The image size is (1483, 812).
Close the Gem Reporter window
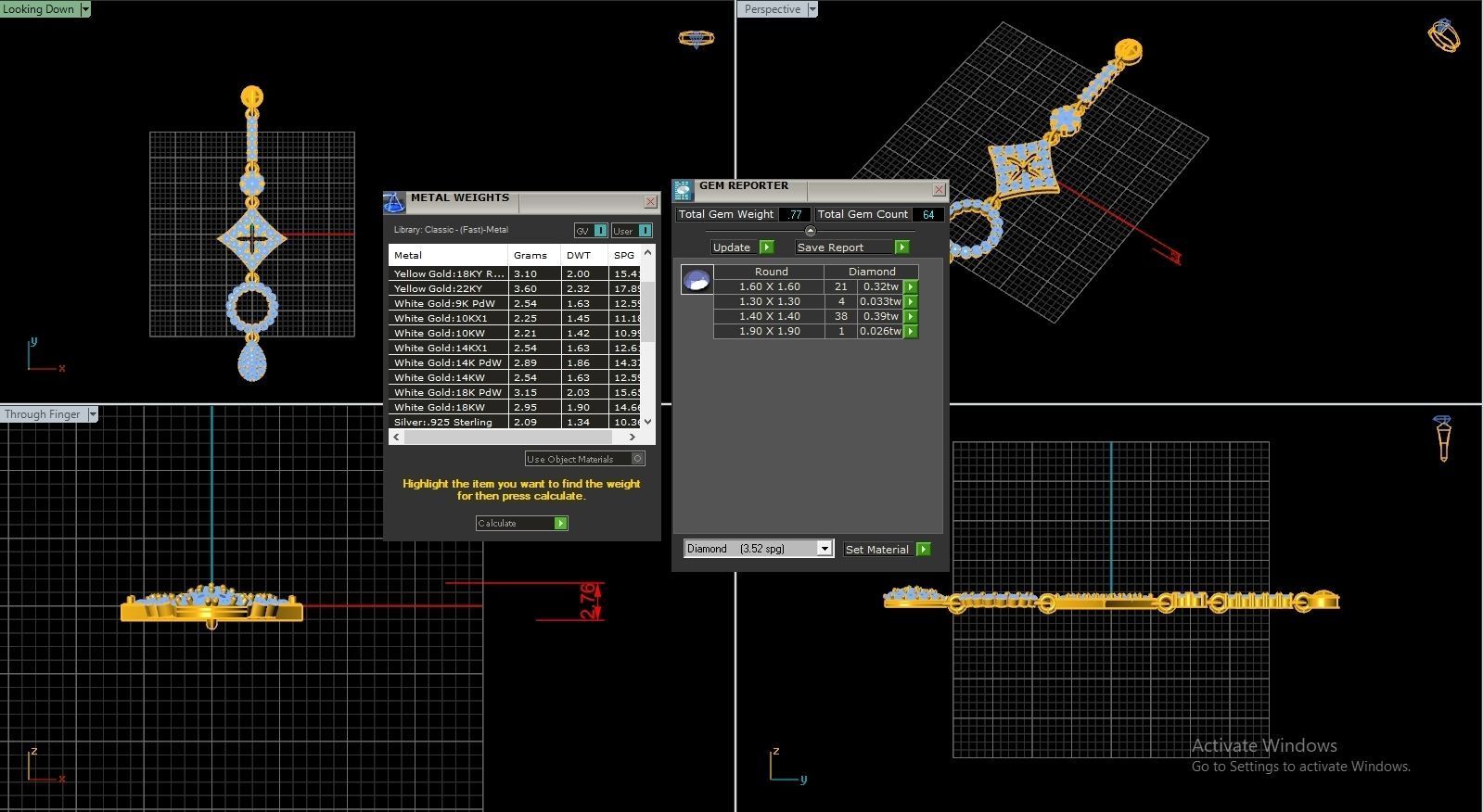939,190
